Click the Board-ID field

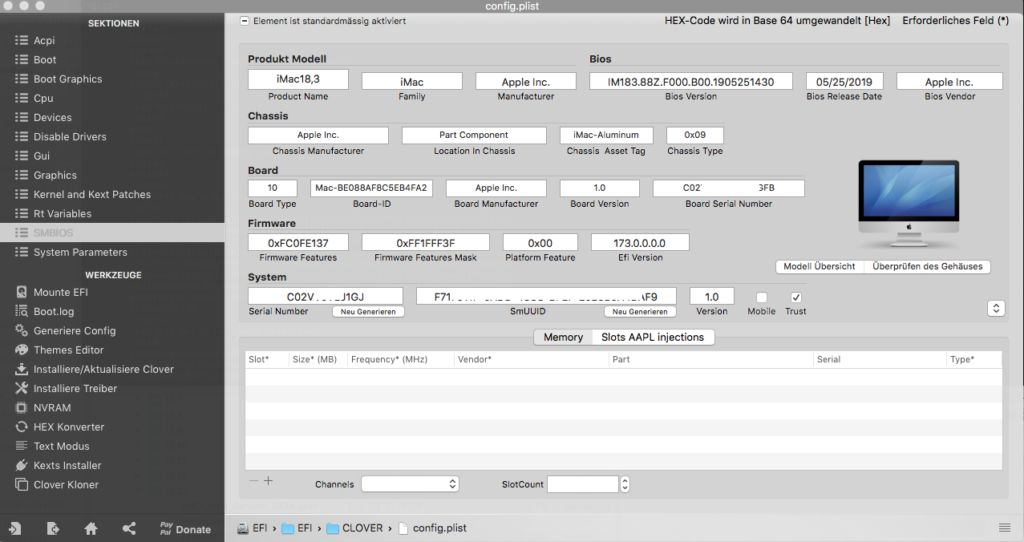tap(371, 188)
